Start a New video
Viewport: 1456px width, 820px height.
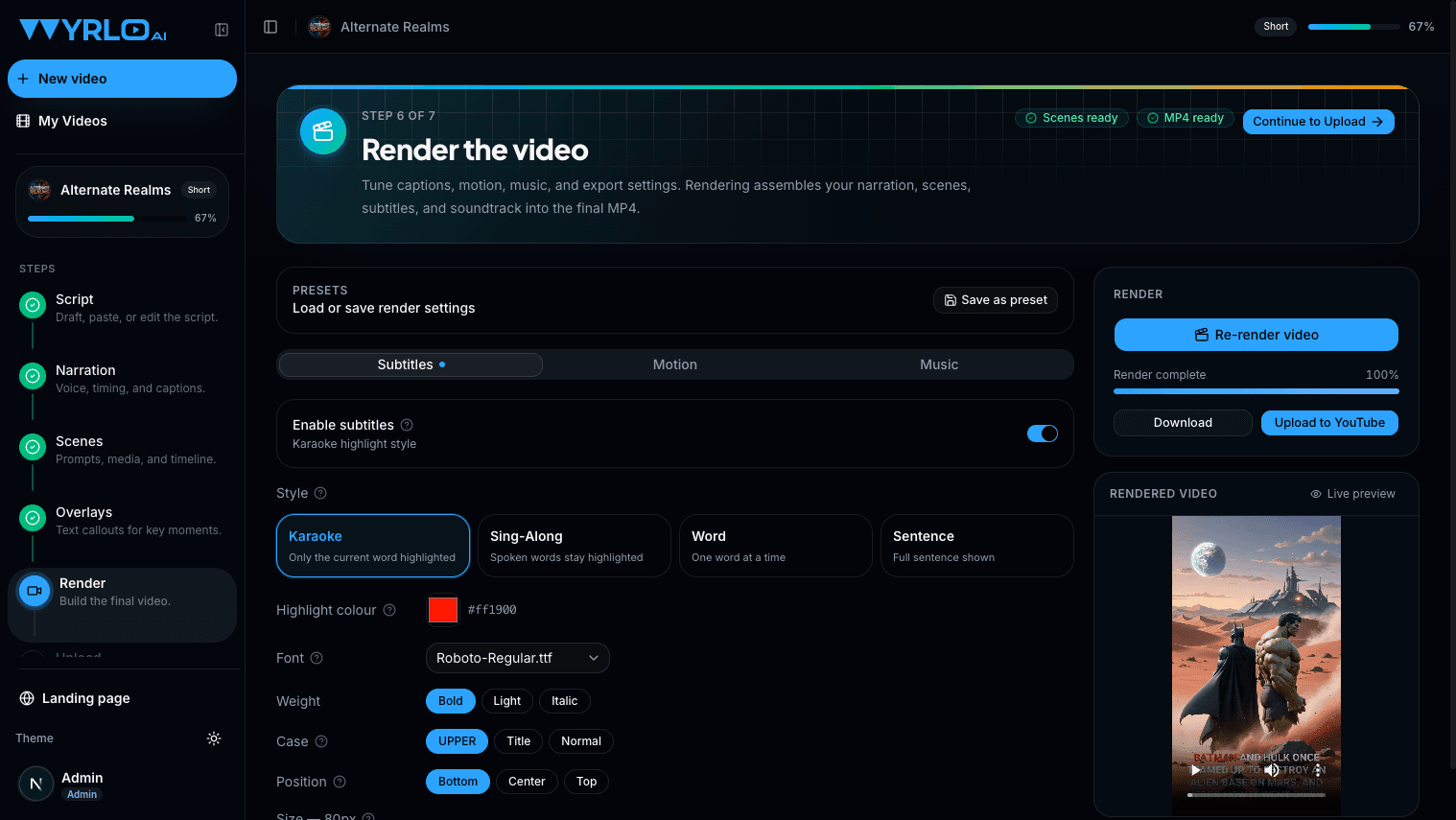pyautogui.click(x=122, y=79)
